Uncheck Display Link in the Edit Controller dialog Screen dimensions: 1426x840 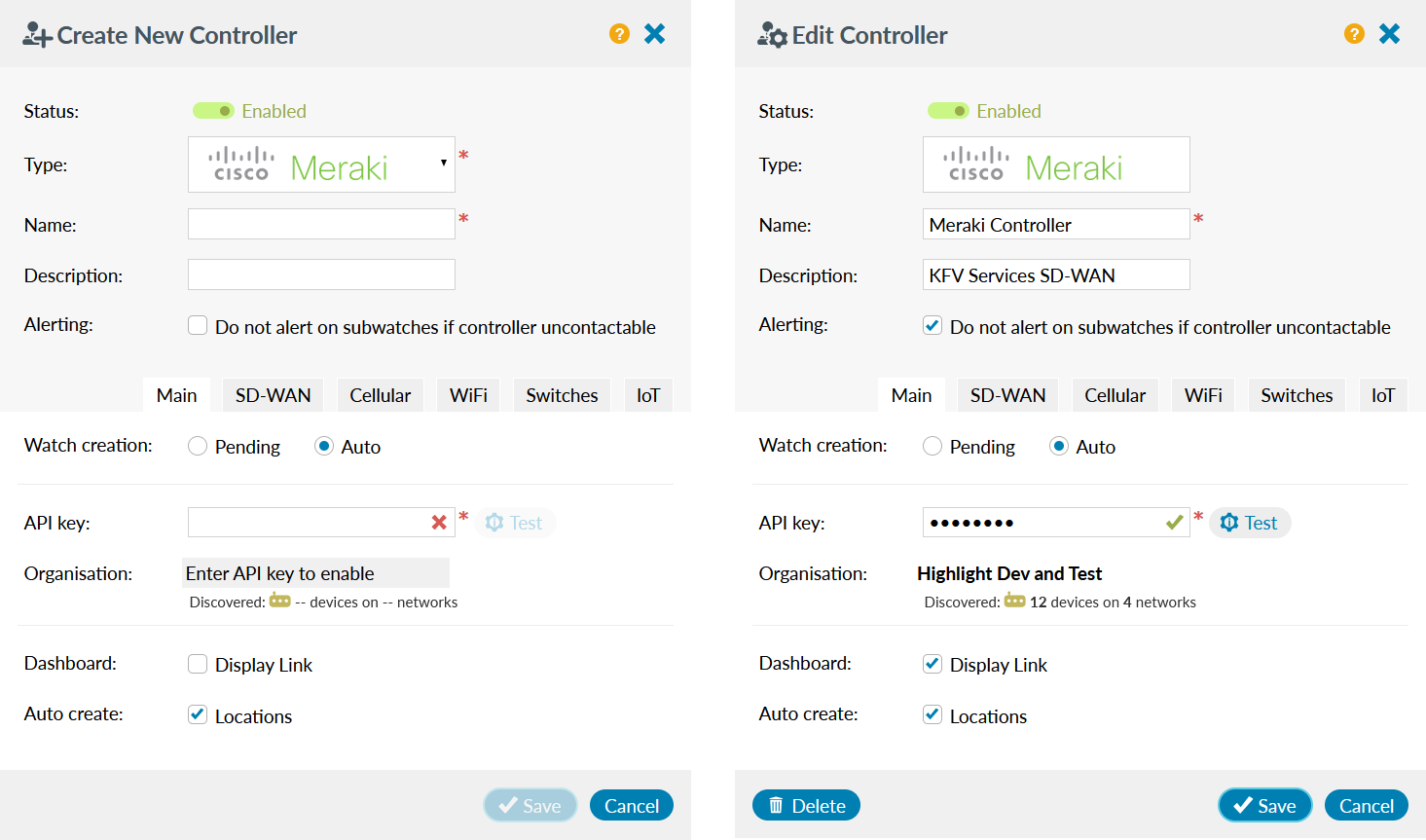click(932, 663)
